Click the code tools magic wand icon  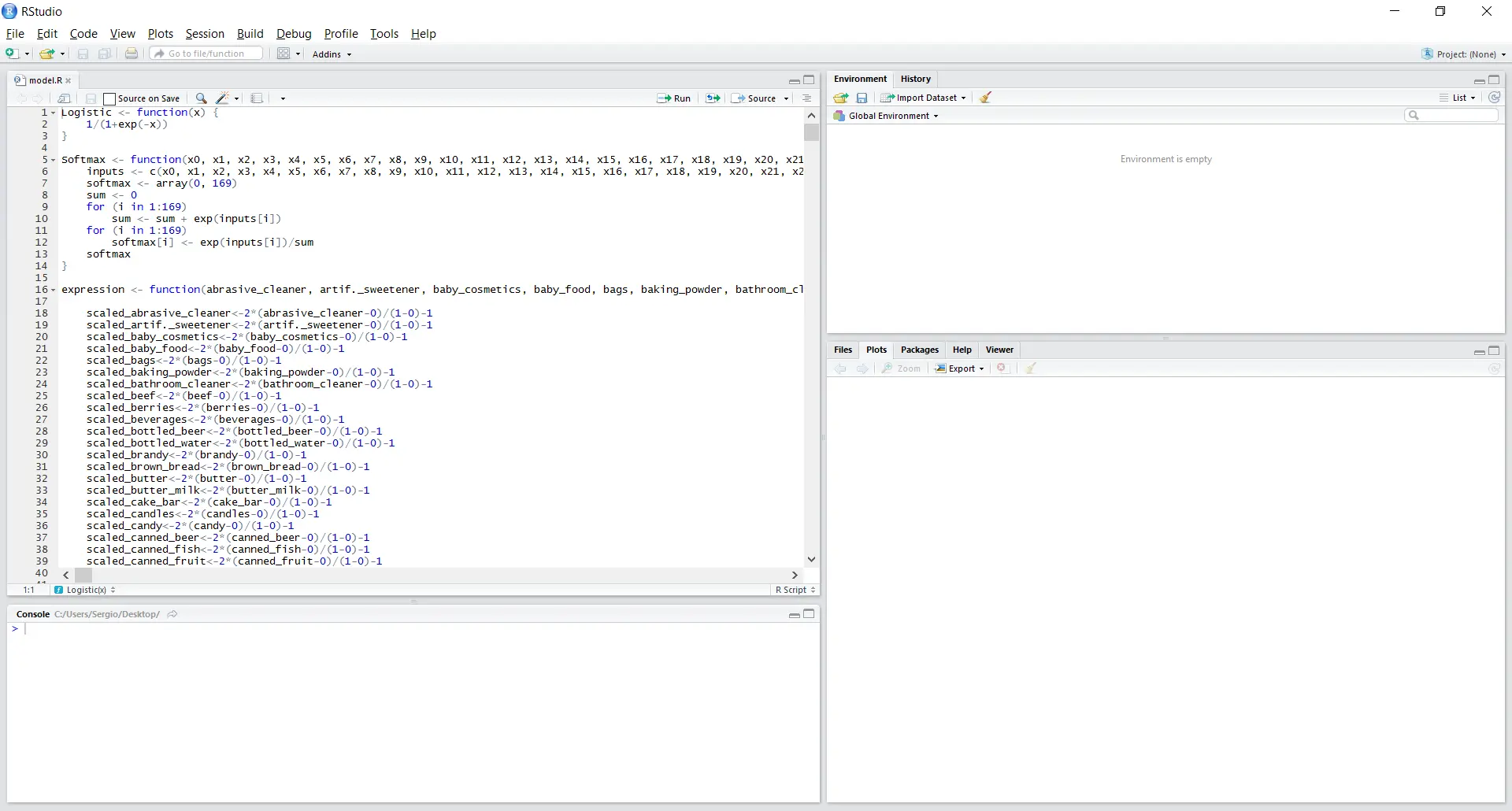pyautogui.click(x=223, y=98)
